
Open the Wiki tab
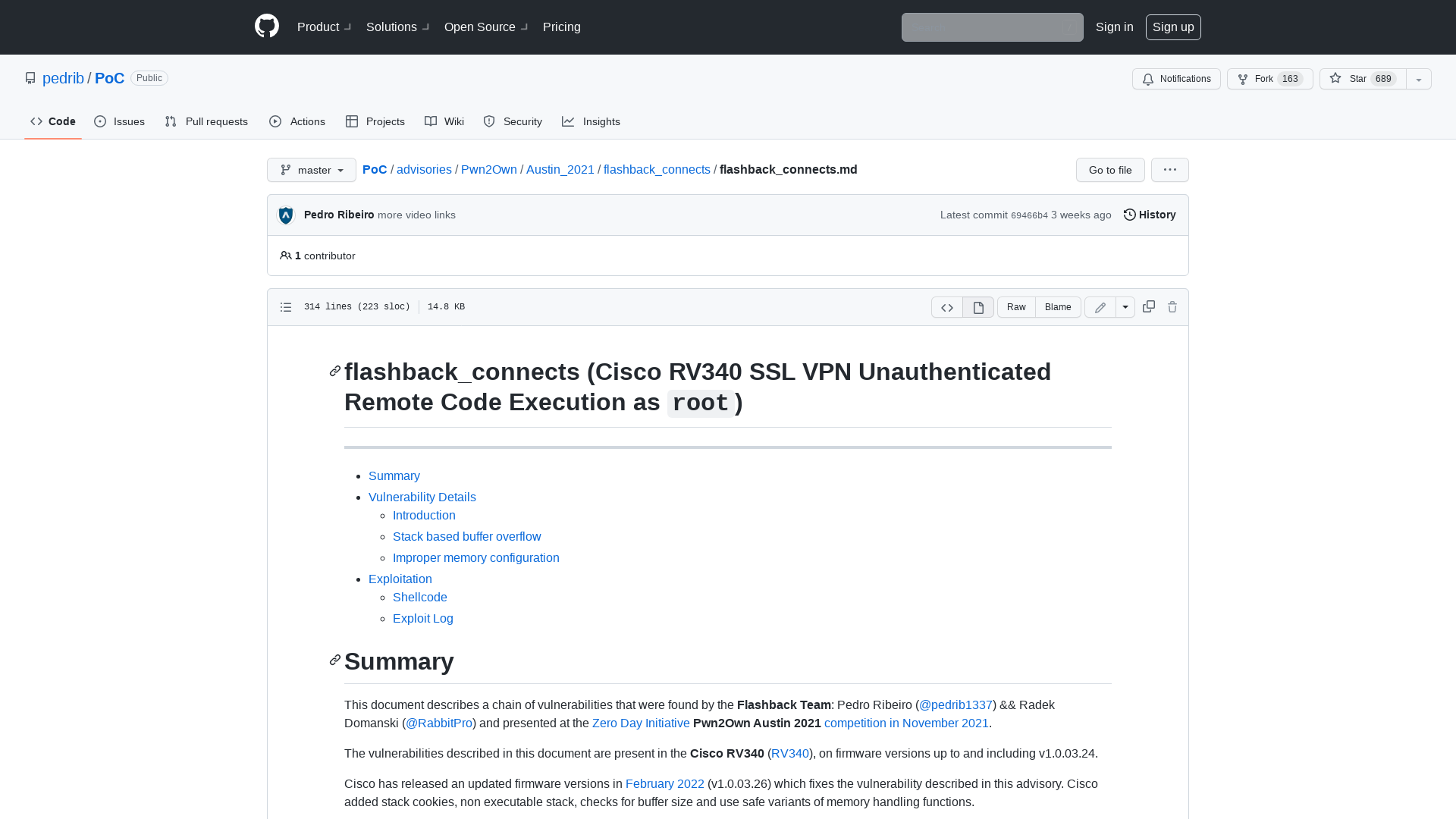[x=444, y=121]
